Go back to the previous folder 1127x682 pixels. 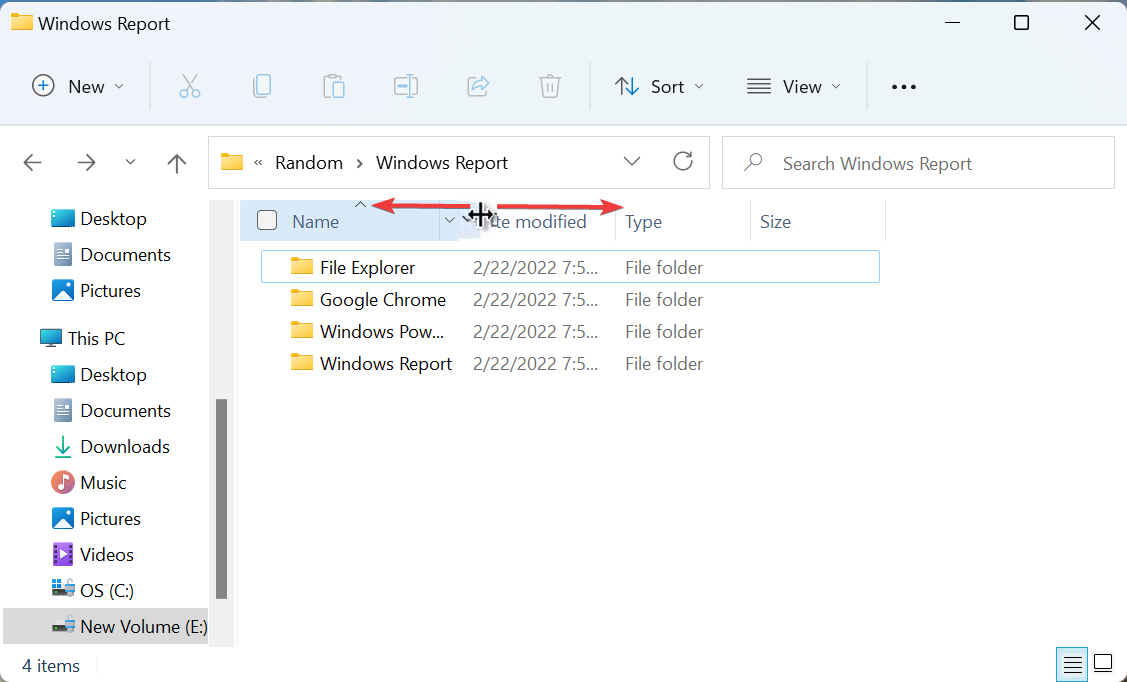pos(32,162)
